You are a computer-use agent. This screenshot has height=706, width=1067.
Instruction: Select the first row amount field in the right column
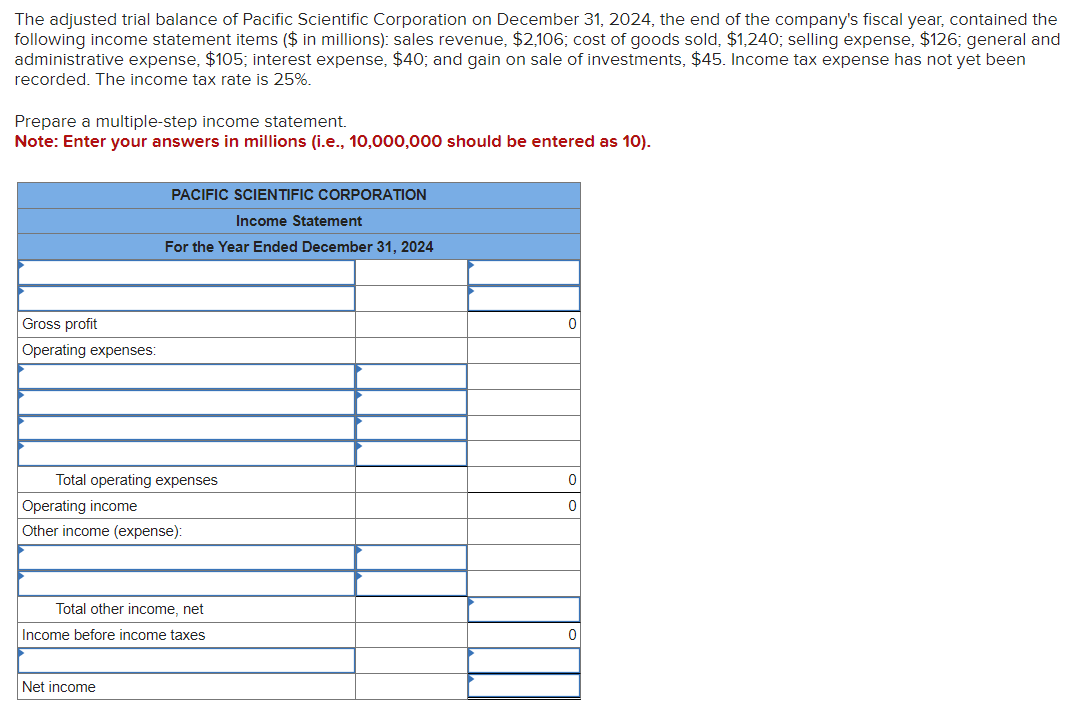(523, 272)
